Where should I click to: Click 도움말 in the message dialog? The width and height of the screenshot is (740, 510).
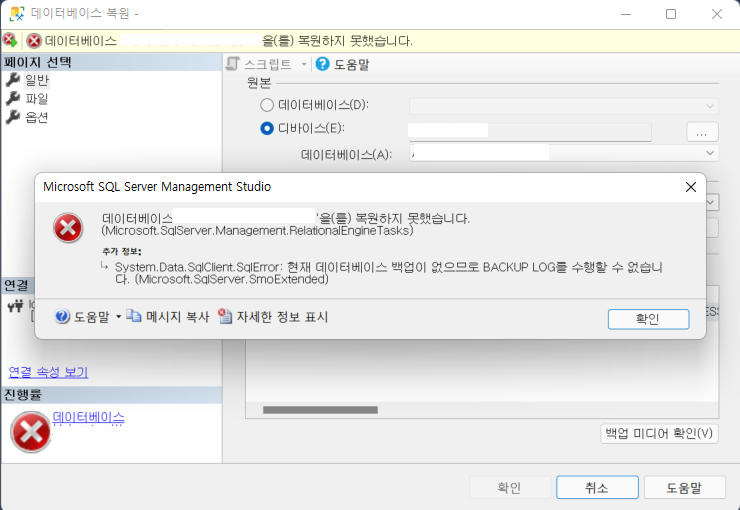pyautogui.click(x=92, y=317)
